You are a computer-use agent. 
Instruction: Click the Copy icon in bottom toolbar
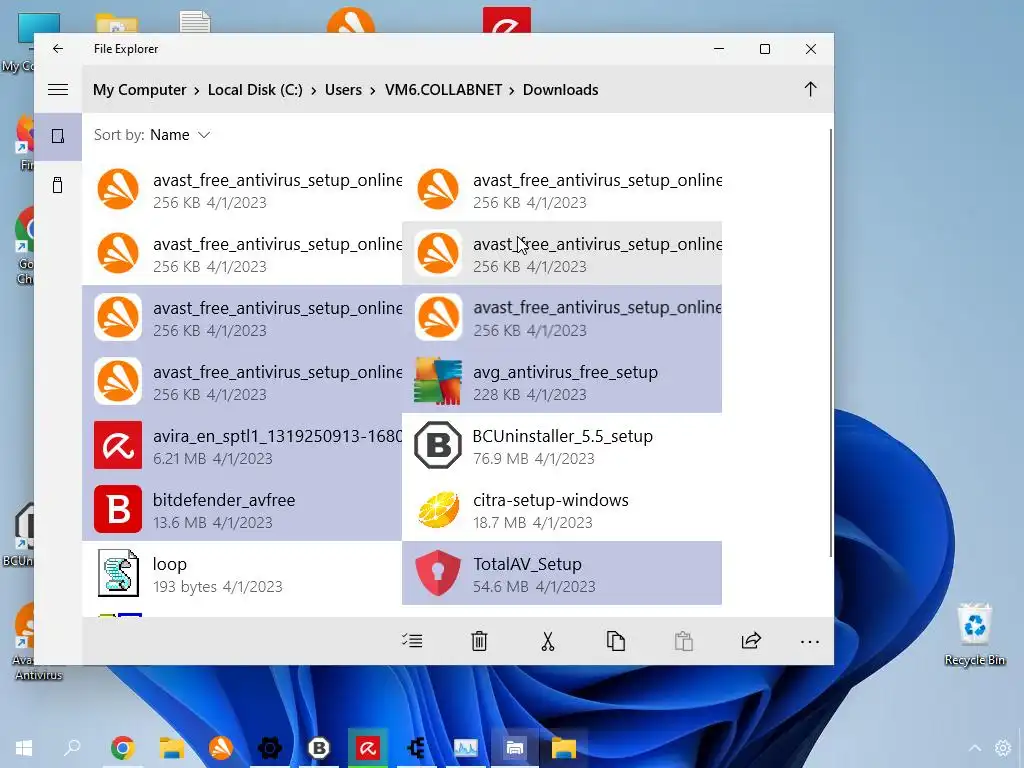click(x=616, y=641)
